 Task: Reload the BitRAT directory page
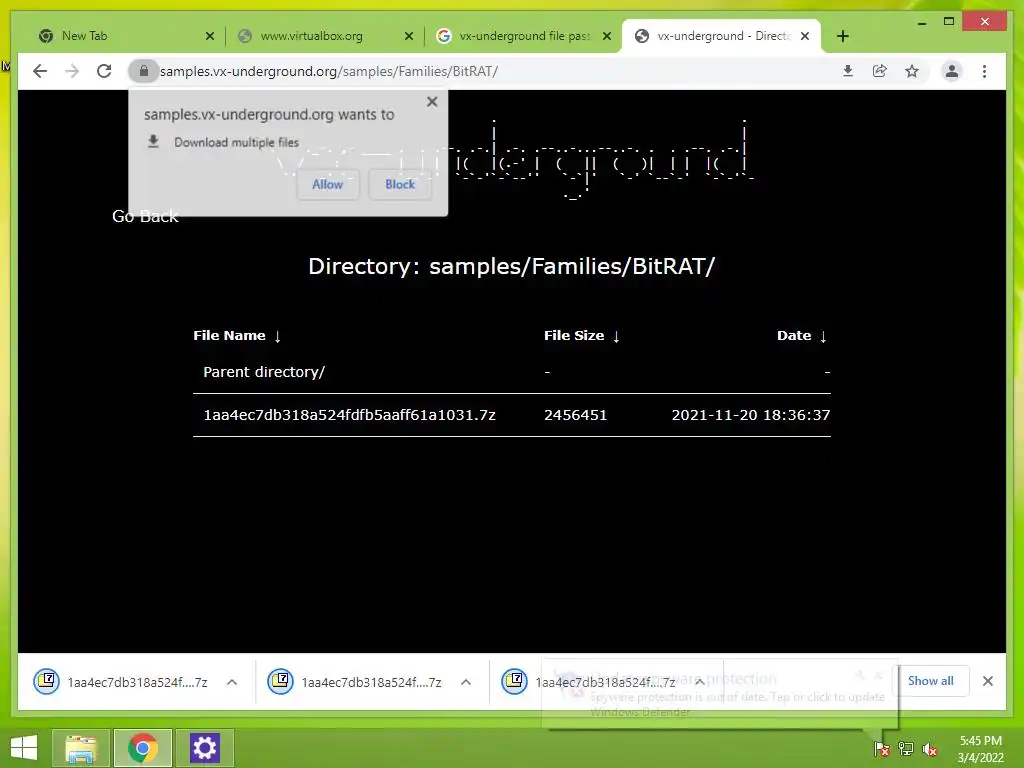[x=104, y=71]
